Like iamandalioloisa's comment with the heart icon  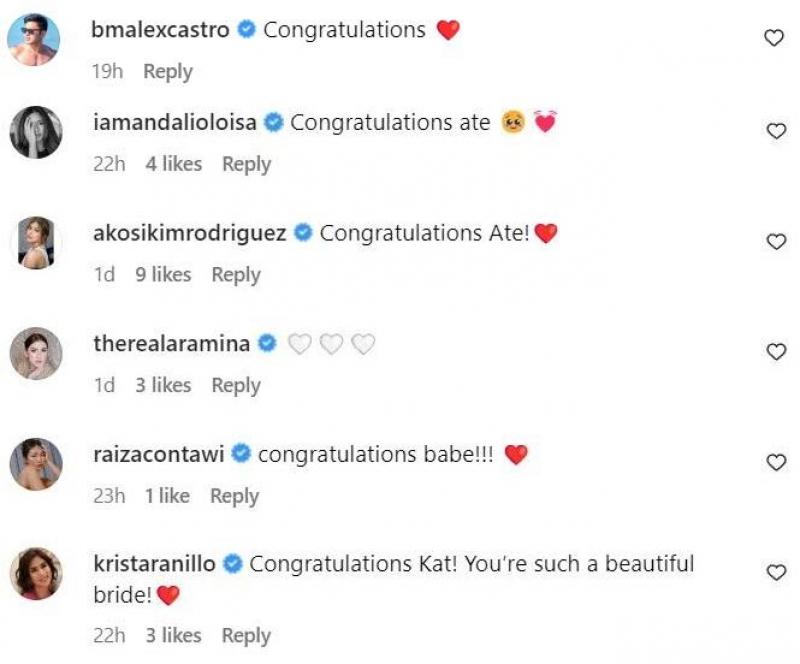click(x=774, y=130)
